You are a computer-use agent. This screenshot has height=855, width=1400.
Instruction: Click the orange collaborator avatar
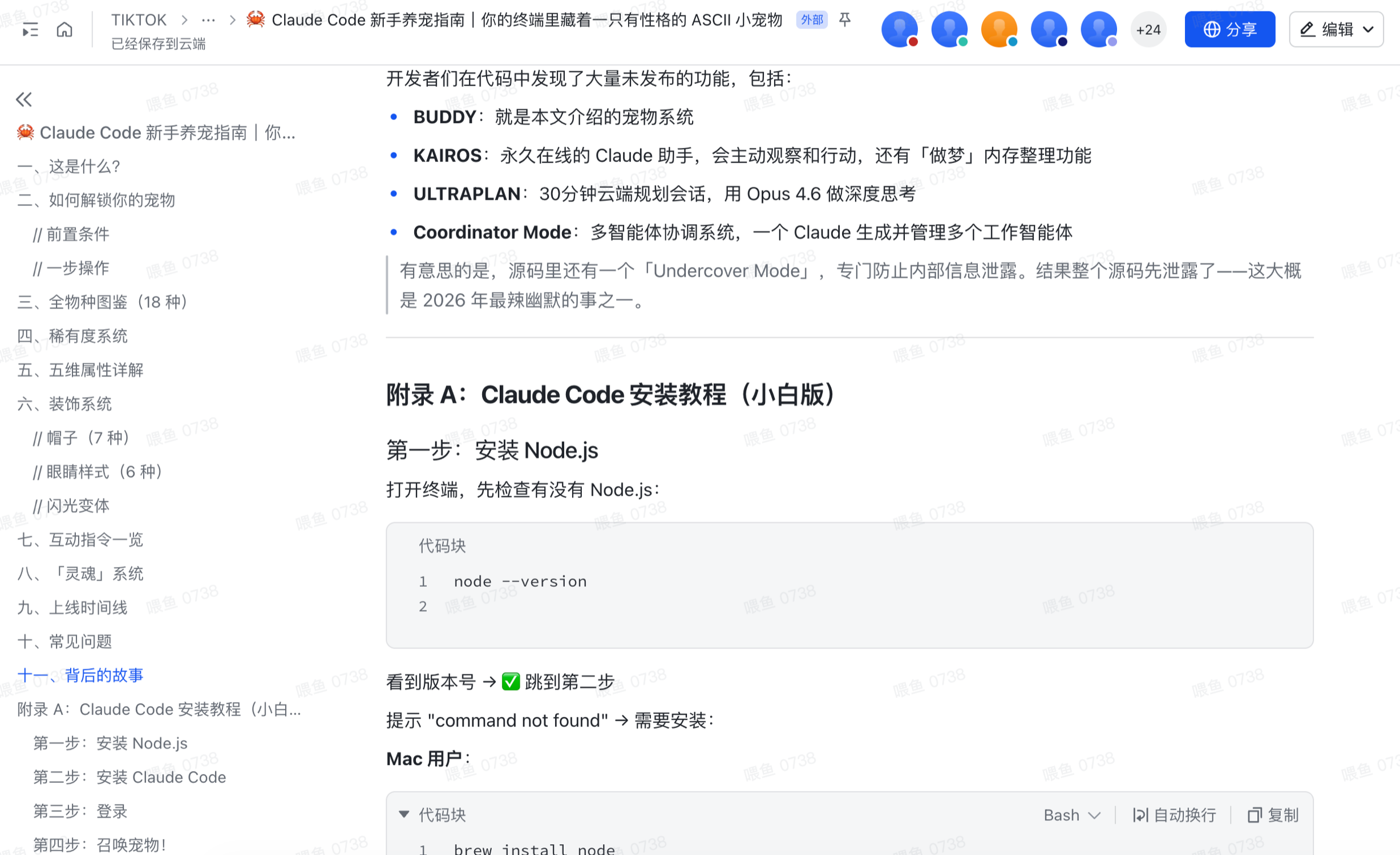coord(998,29)
